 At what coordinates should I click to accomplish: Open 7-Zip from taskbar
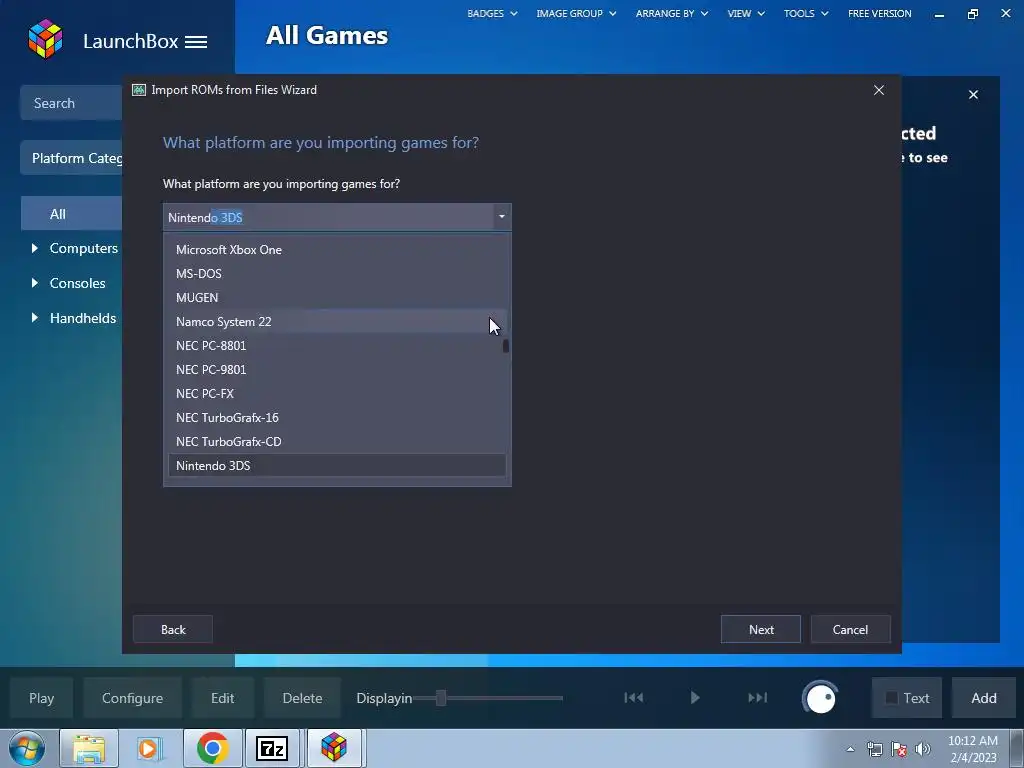point(272,748)
